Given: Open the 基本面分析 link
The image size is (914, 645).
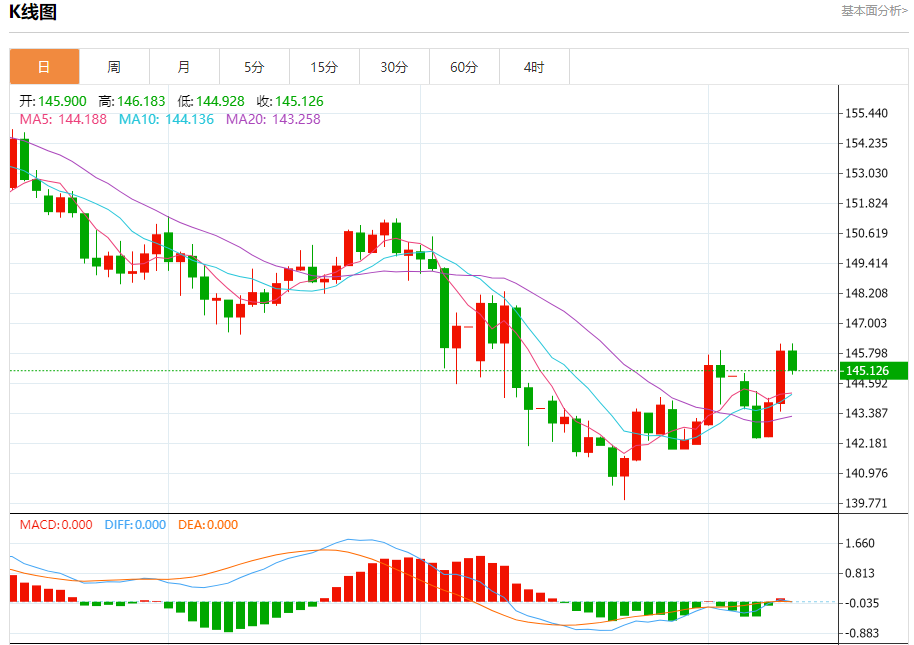Looking at the screenshot, I should 874,11.
